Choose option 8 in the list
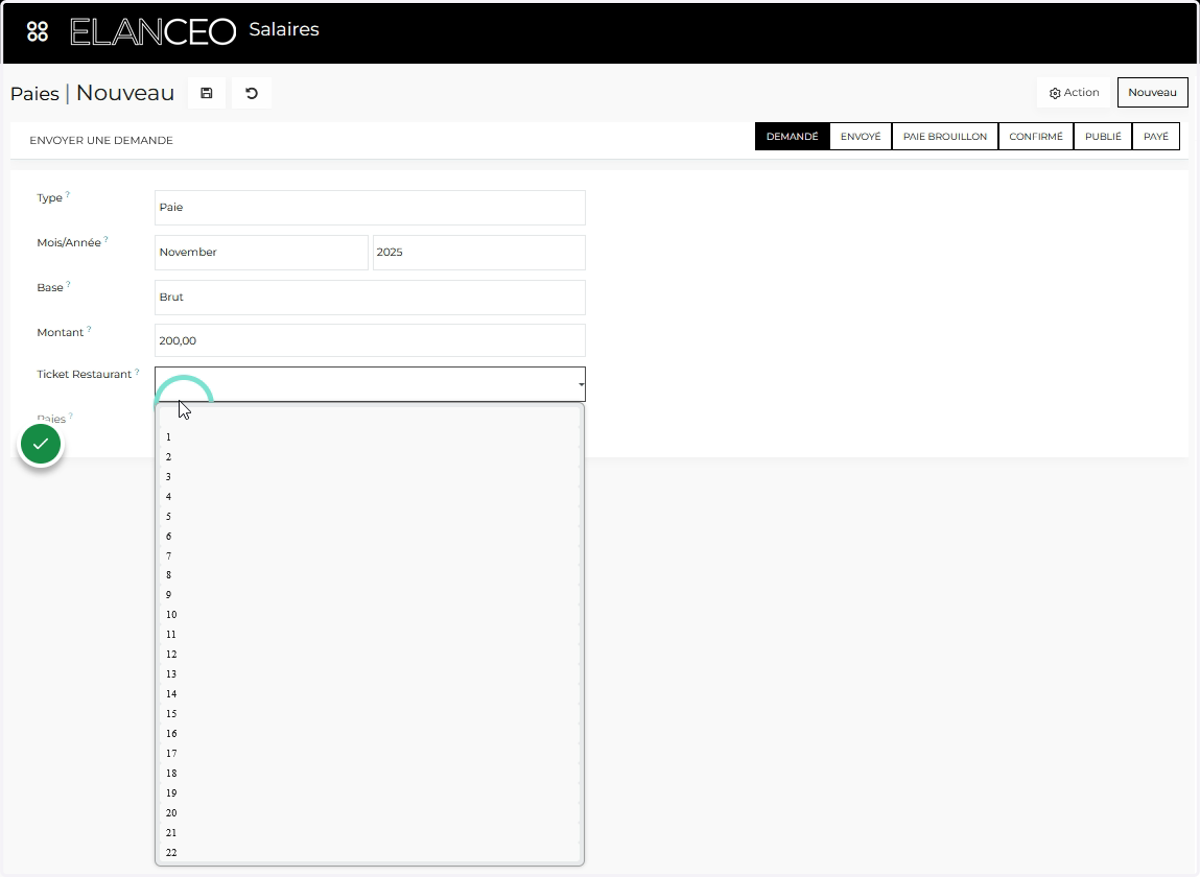Viewport: 1200px width, 877px height. click(370, 575)
